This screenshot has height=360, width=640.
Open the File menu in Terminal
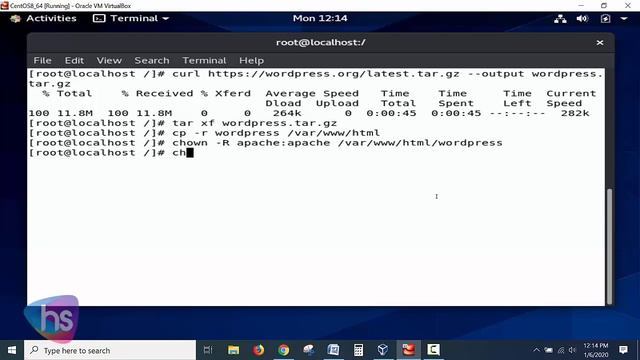tap(42, 60)
